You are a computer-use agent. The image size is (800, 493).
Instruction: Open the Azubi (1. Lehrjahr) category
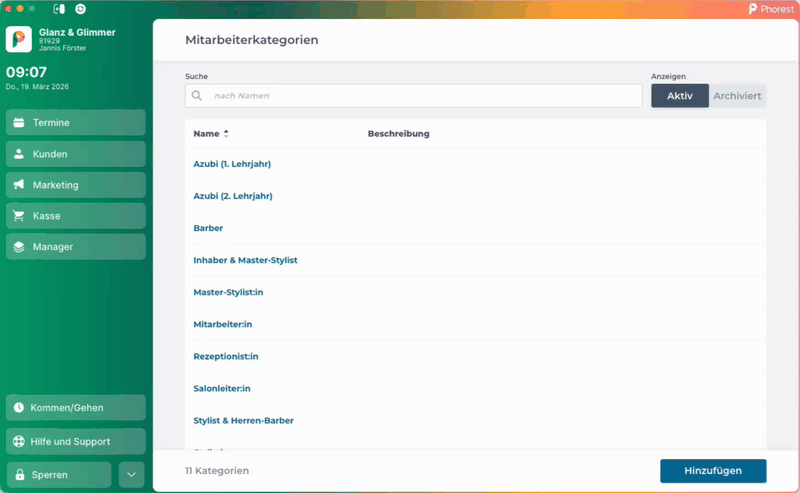pos(232,164)
